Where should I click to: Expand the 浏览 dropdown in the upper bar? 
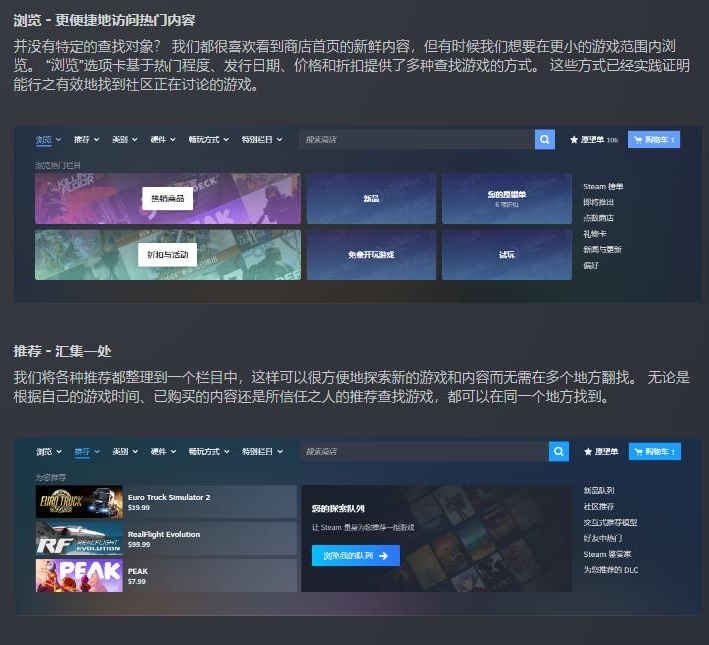(x=48, y=140)
